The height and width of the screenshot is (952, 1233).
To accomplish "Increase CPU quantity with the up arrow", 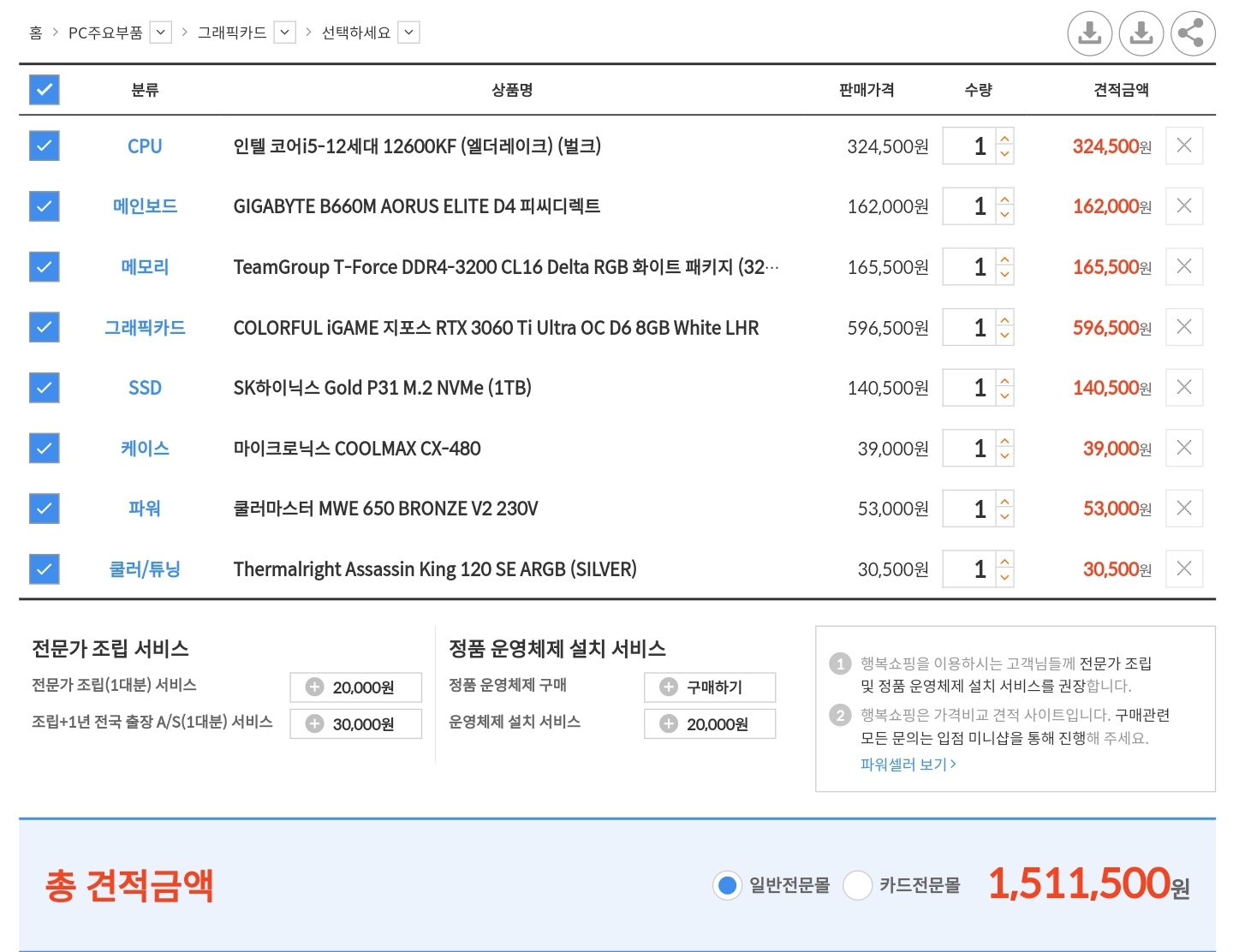I will click(1005, 137).
